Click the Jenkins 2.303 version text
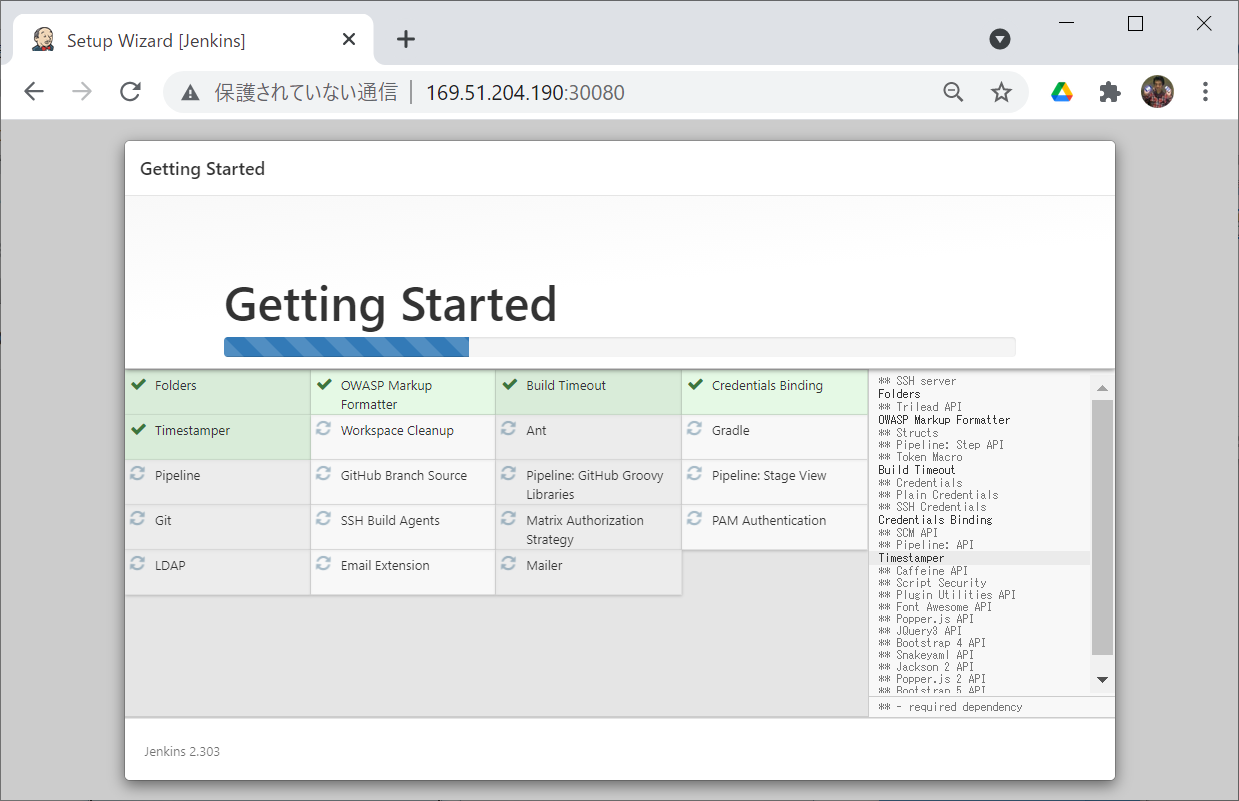 (x=182, y=751)
